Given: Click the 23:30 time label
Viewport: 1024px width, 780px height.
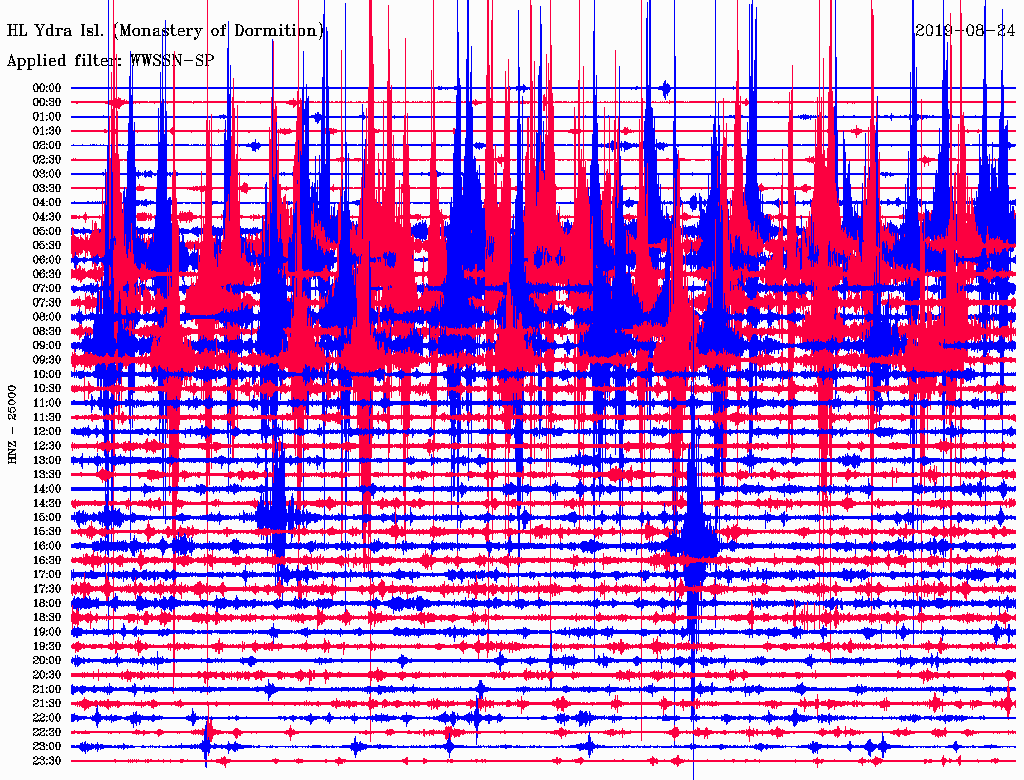Looking at the screenshot, I should point(46,761).
